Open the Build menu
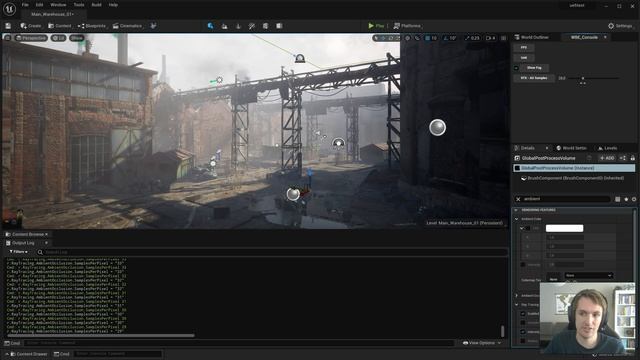Viewport: 640px width, 360px height. click(x=96, y=5)
